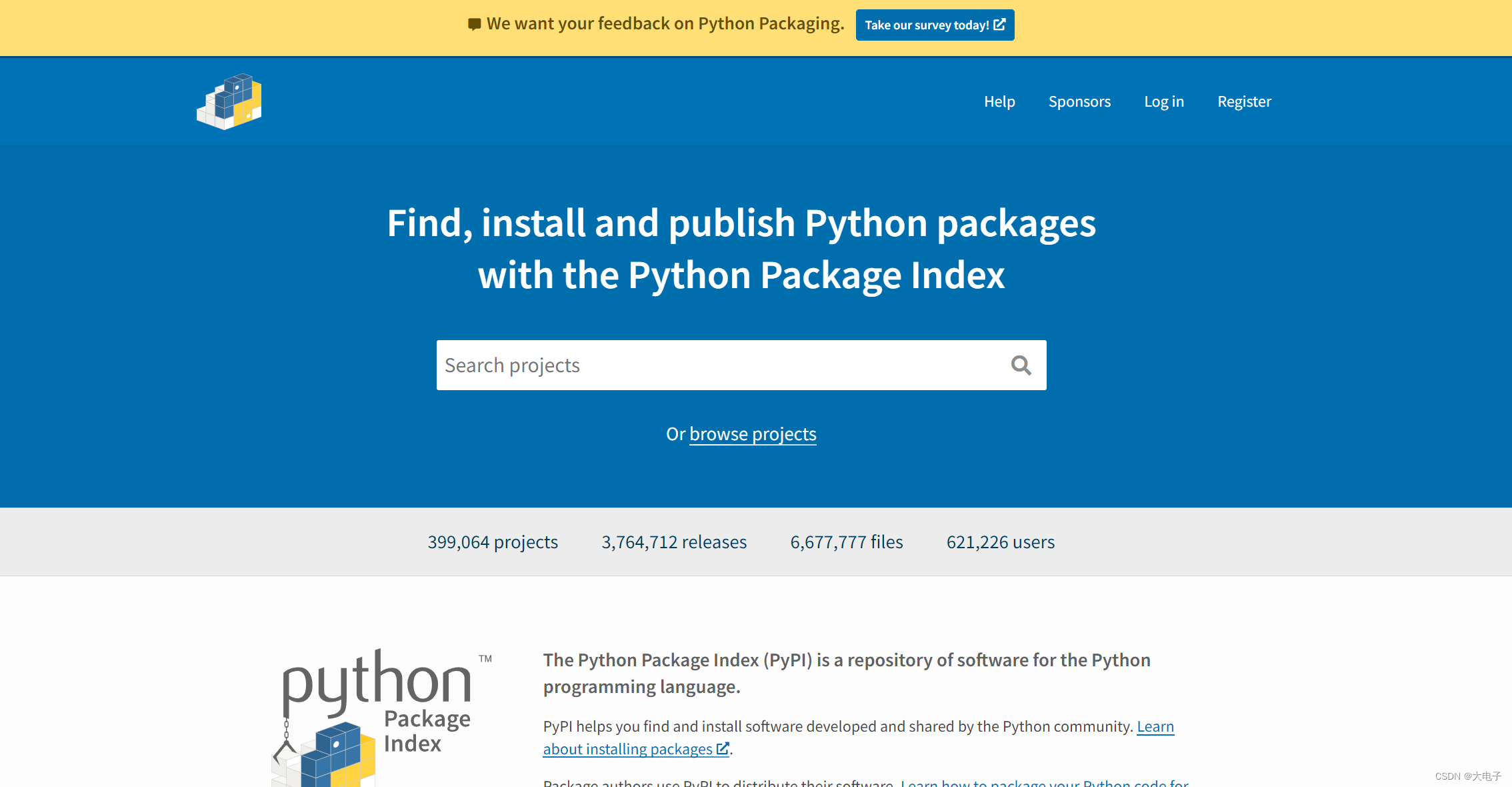Viewport: 1512px width, 787px height.
Task: Click the 621,226 users statistic
Action: point(1001,542)
